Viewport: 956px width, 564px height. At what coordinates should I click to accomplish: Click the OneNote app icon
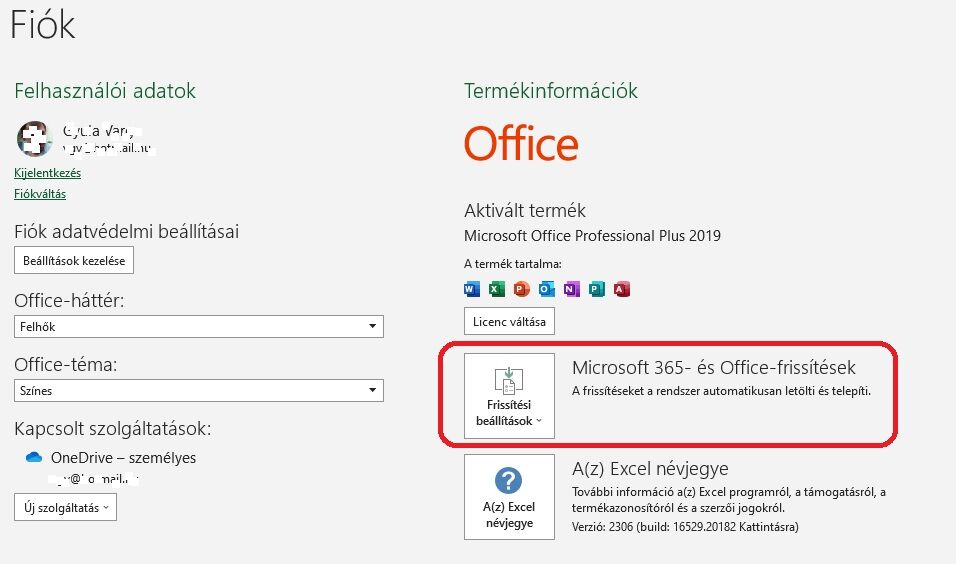[x=572, y=289]
